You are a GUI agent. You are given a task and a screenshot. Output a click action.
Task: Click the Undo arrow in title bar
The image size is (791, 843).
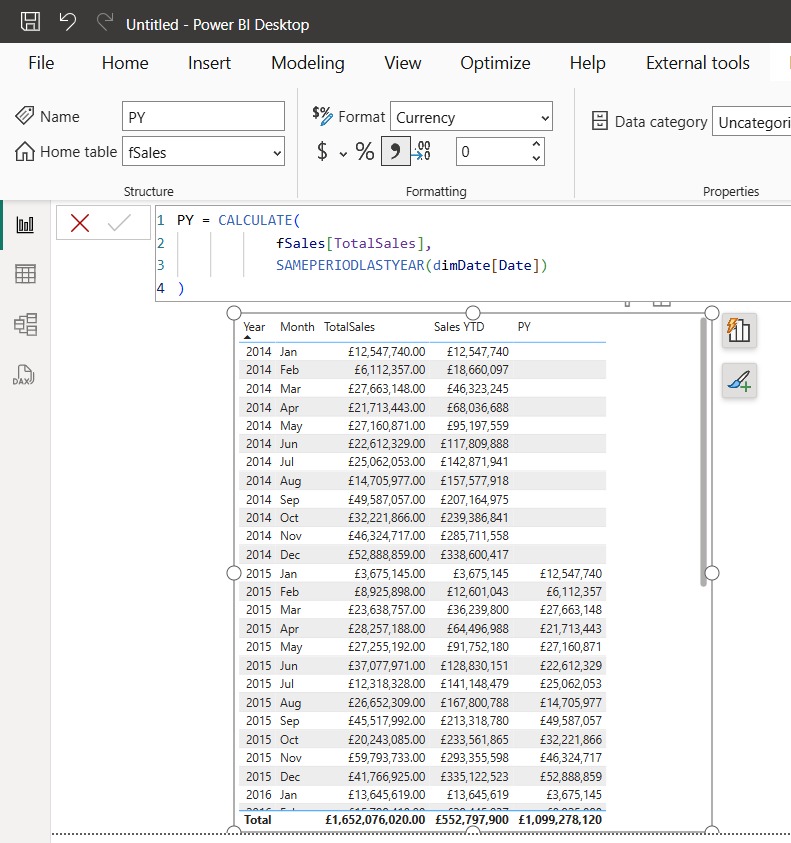(x=68, y=22)
